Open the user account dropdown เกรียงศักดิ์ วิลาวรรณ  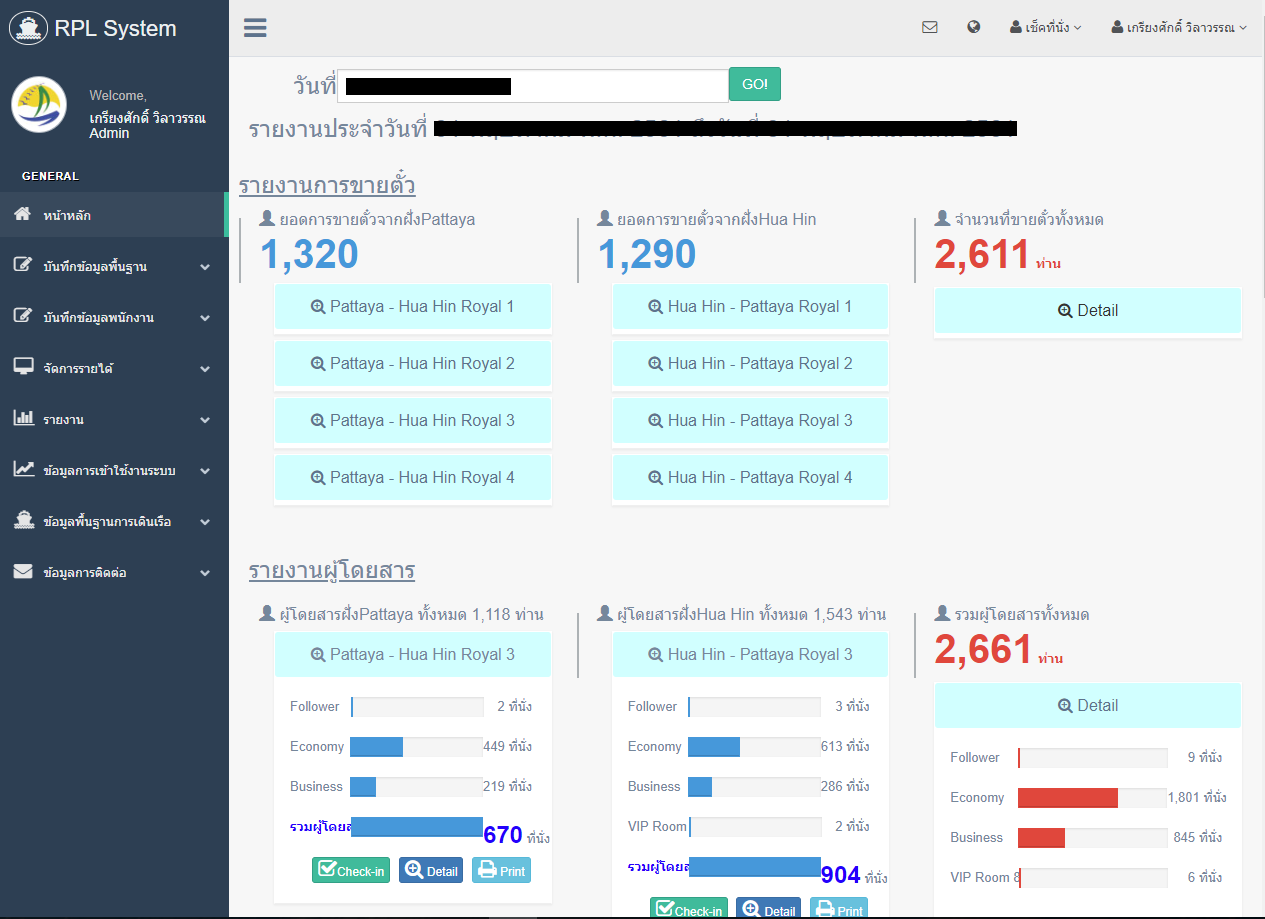coord(1179,28)
